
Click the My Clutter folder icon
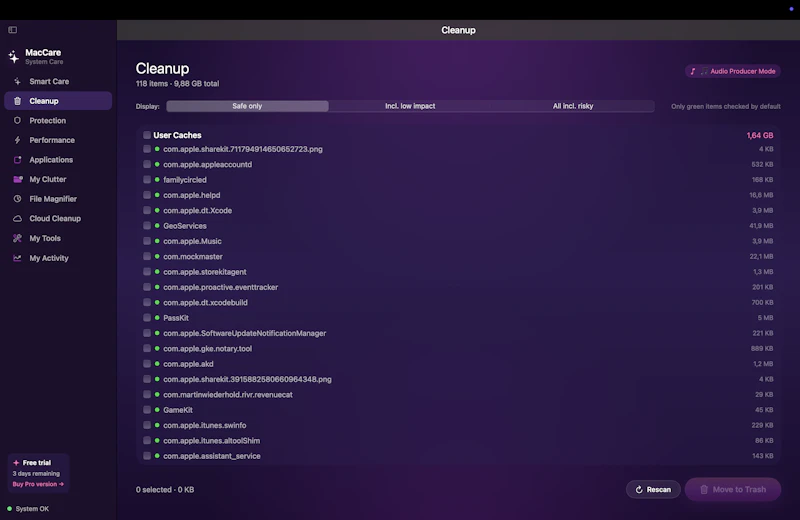tap(18, 179)
